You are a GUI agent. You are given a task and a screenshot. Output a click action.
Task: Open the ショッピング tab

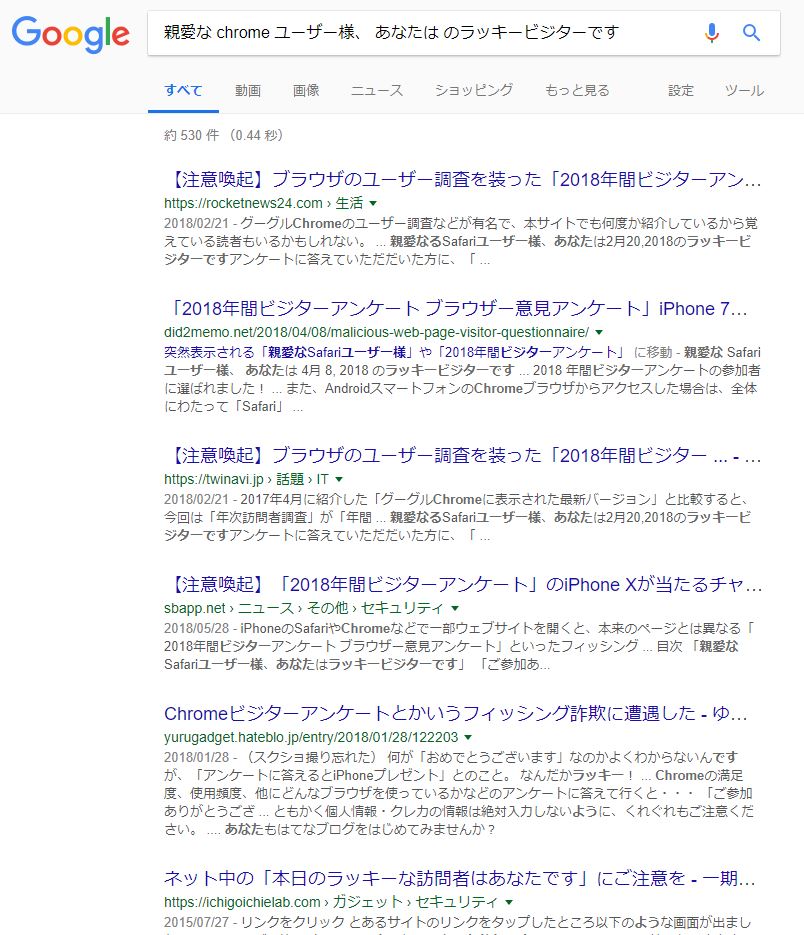pyautogui.click(x=474, y=91)
